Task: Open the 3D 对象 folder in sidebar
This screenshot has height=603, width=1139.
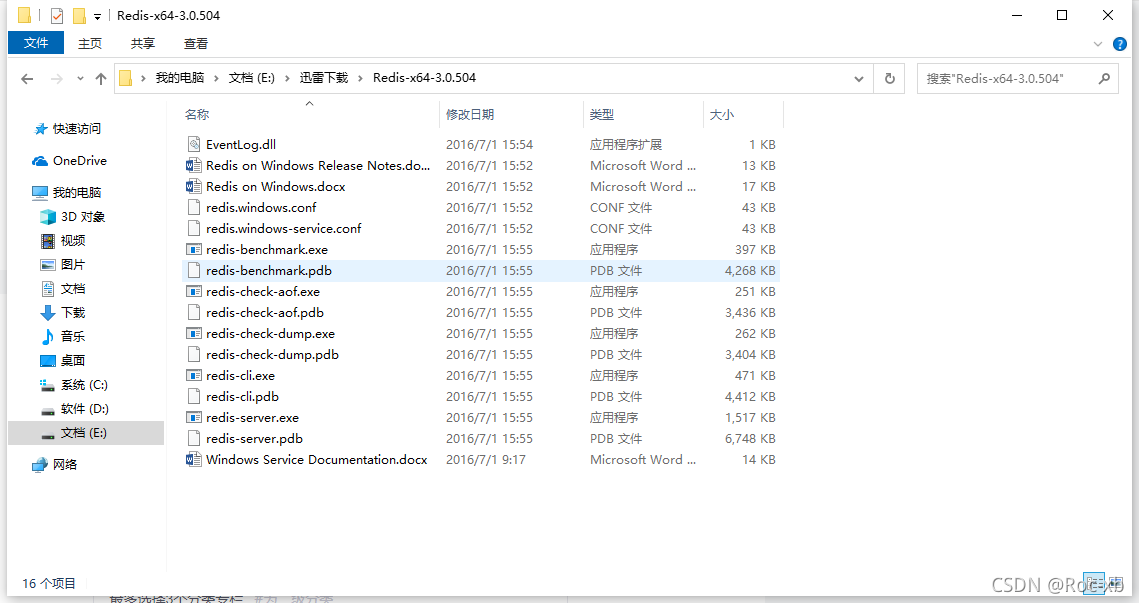Action: [73, 216]
